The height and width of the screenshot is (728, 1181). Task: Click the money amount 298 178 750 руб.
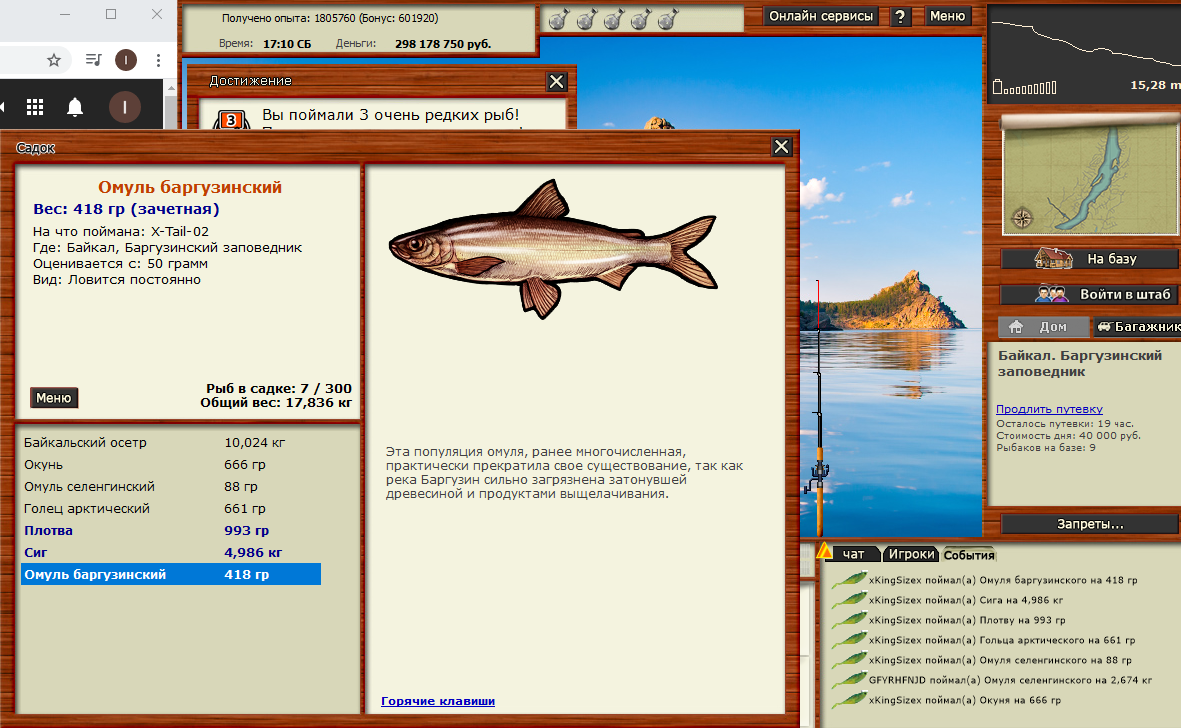443,44
